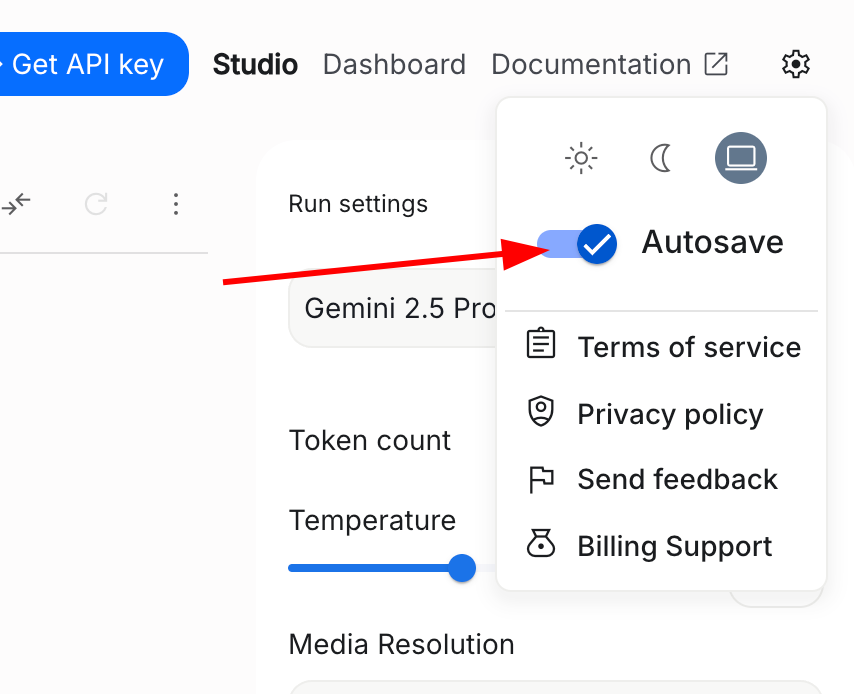Click the refresh rerun icon

click(96, 205)
